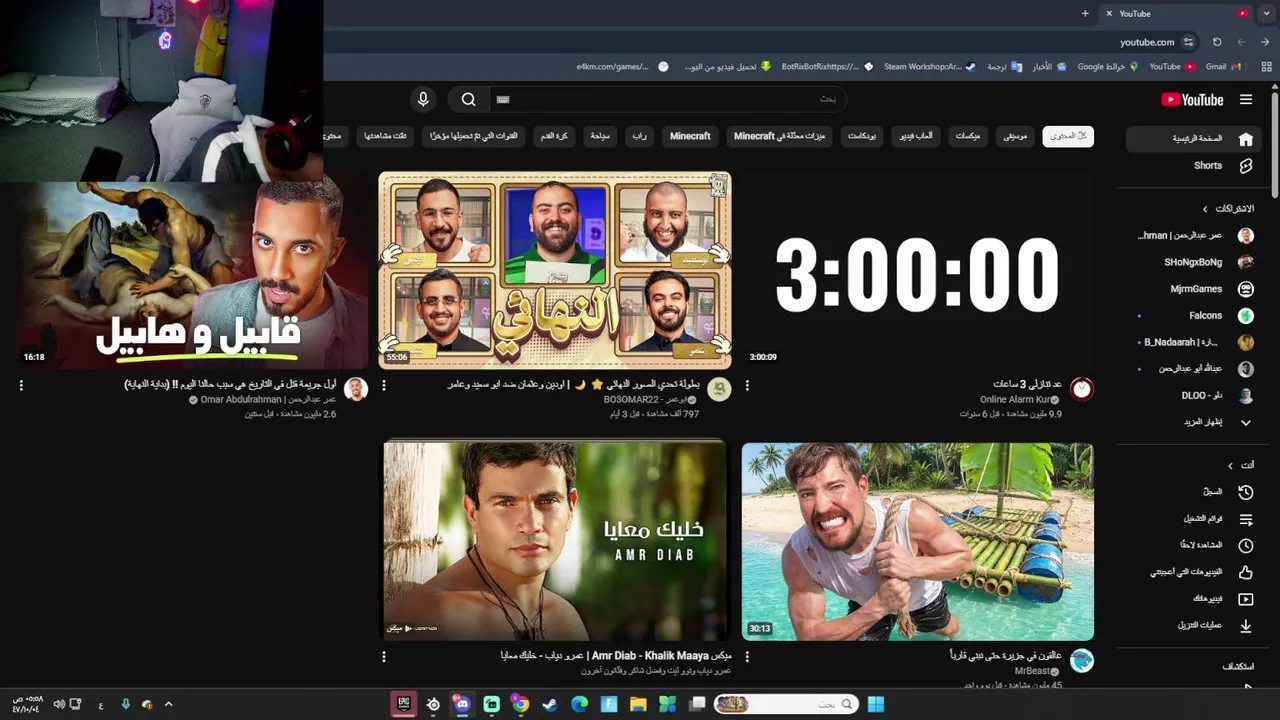This screenshot has width=1280, height=720.
Task: Open Playlists (قوائم التشغيل) in sidebar
Action: tap(1194, 519)
